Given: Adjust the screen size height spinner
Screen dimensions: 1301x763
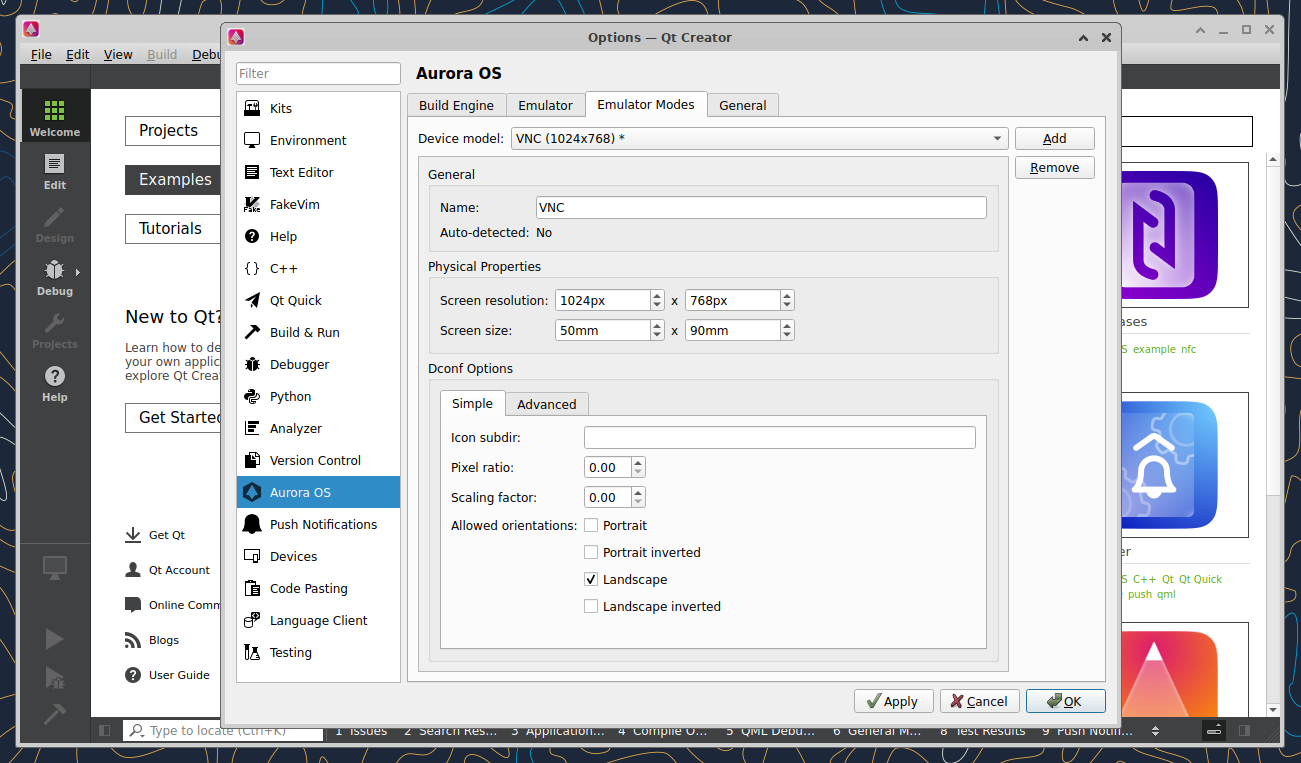Looking at the screenshot, I should point(740,330).
